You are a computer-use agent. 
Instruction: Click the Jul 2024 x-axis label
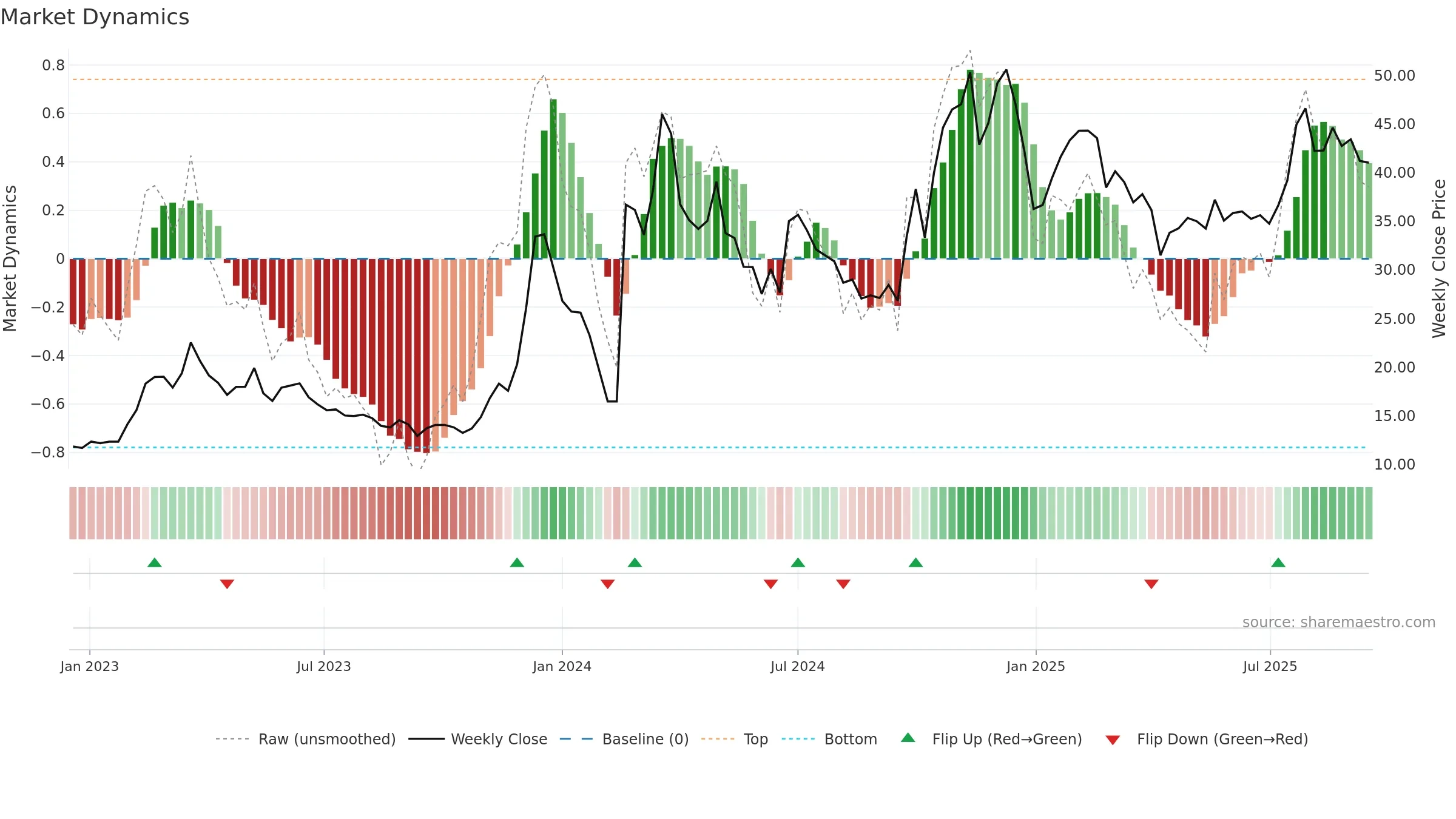coord(798,666)
